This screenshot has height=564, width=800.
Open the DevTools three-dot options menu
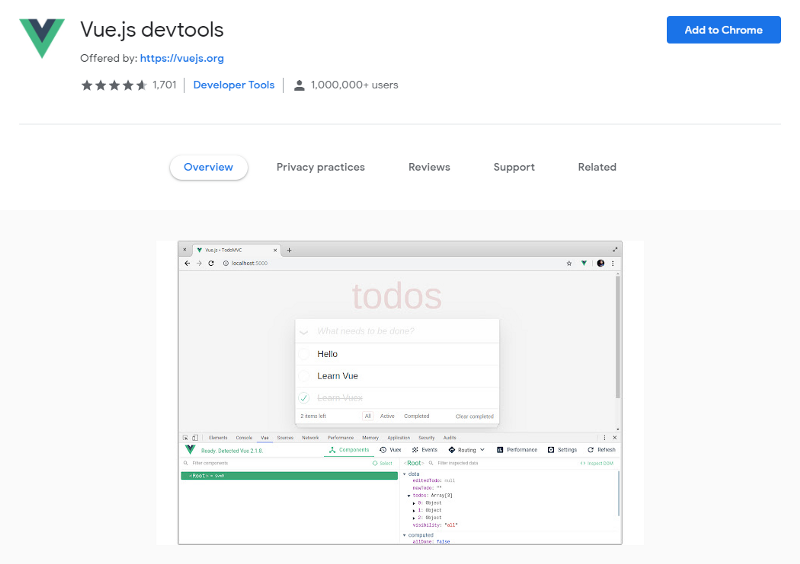pos(605,438)
